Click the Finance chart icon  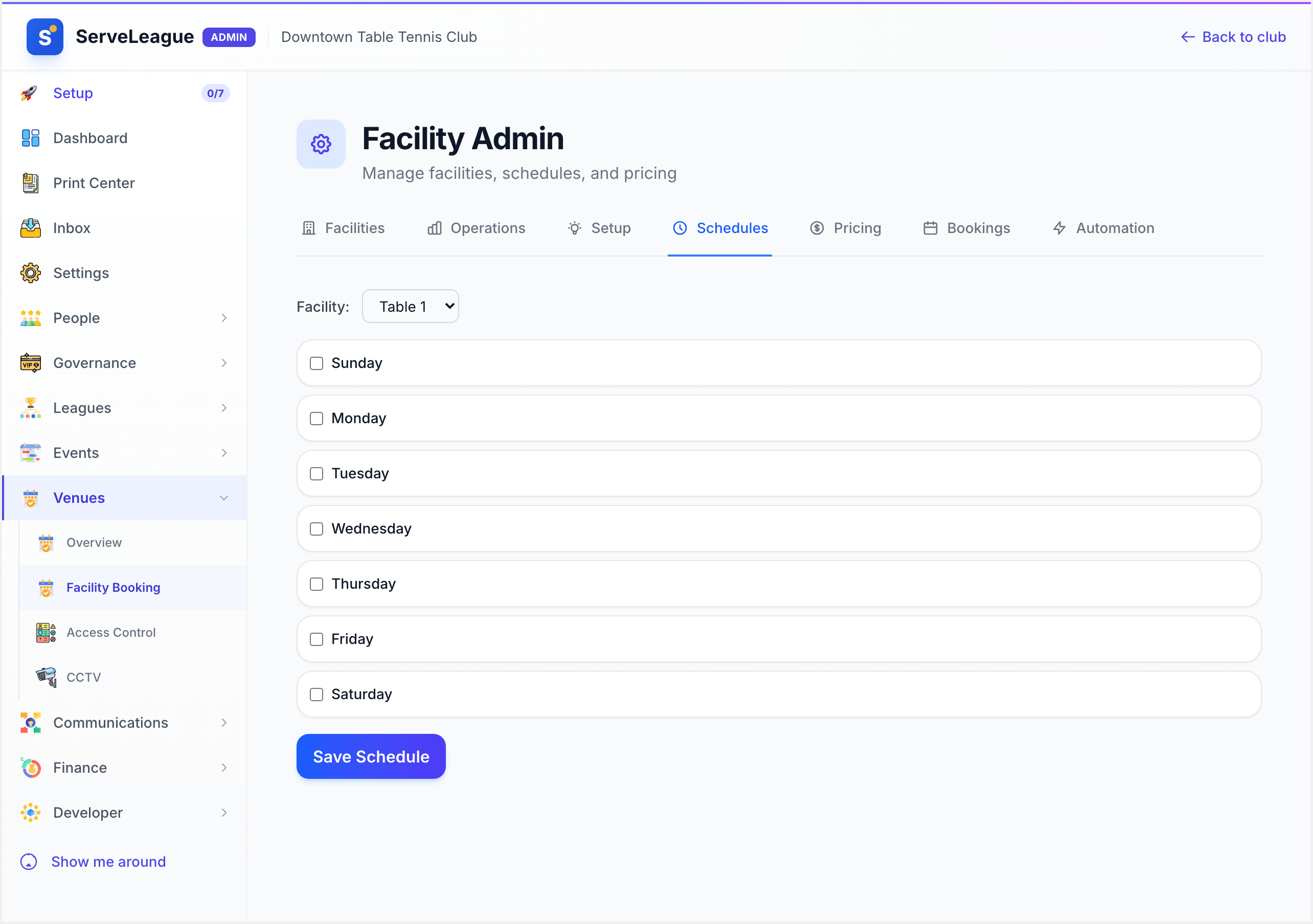pos(30,767)
